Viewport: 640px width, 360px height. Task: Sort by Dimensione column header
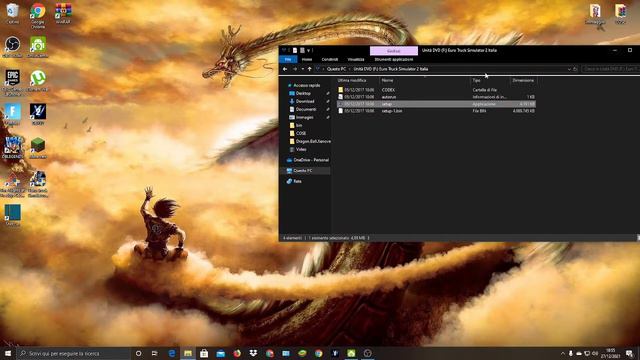523,80
